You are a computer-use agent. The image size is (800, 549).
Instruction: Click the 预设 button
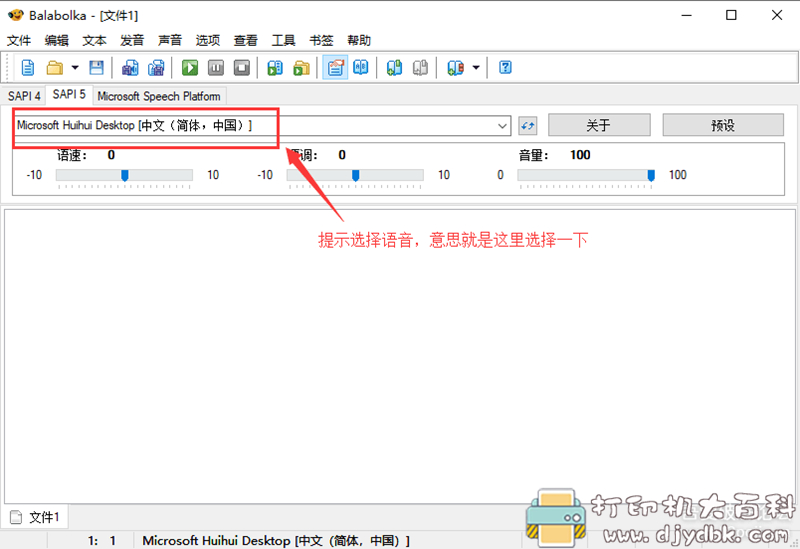click(x=723, y=125)
